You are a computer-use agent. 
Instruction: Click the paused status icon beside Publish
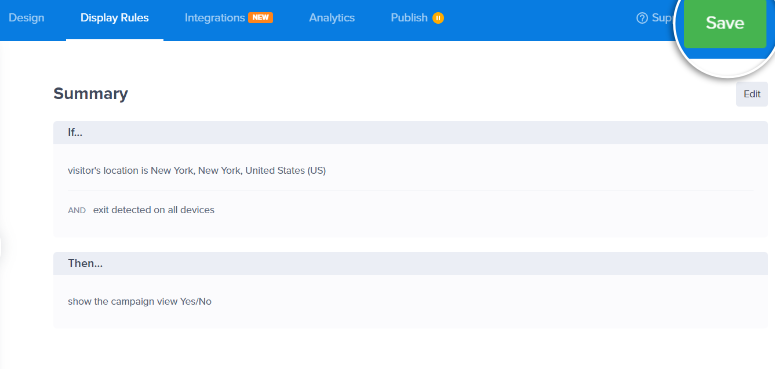click(x=438, y=18)
